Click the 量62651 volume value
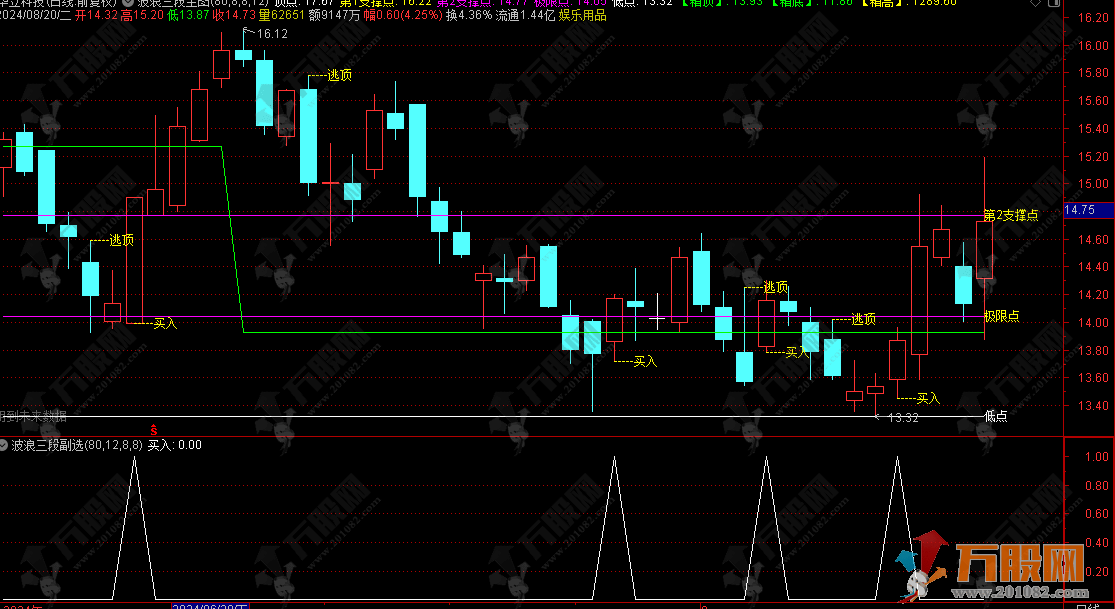The image size is (1115, 609). click(x=281, y=15)
